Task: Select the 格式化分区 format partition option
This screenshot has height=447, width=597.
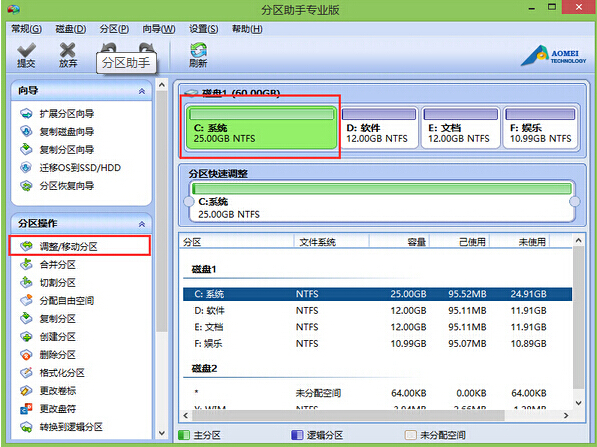Action: tap(62, 373)
